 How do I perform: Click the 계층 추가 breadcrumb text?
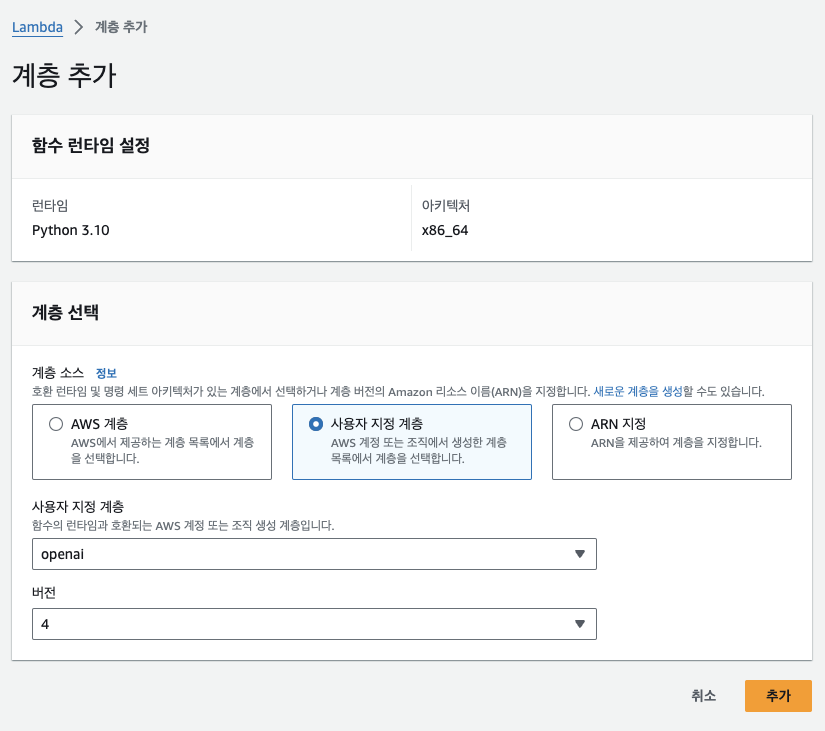pyautogui.click(x=121, y=27)
